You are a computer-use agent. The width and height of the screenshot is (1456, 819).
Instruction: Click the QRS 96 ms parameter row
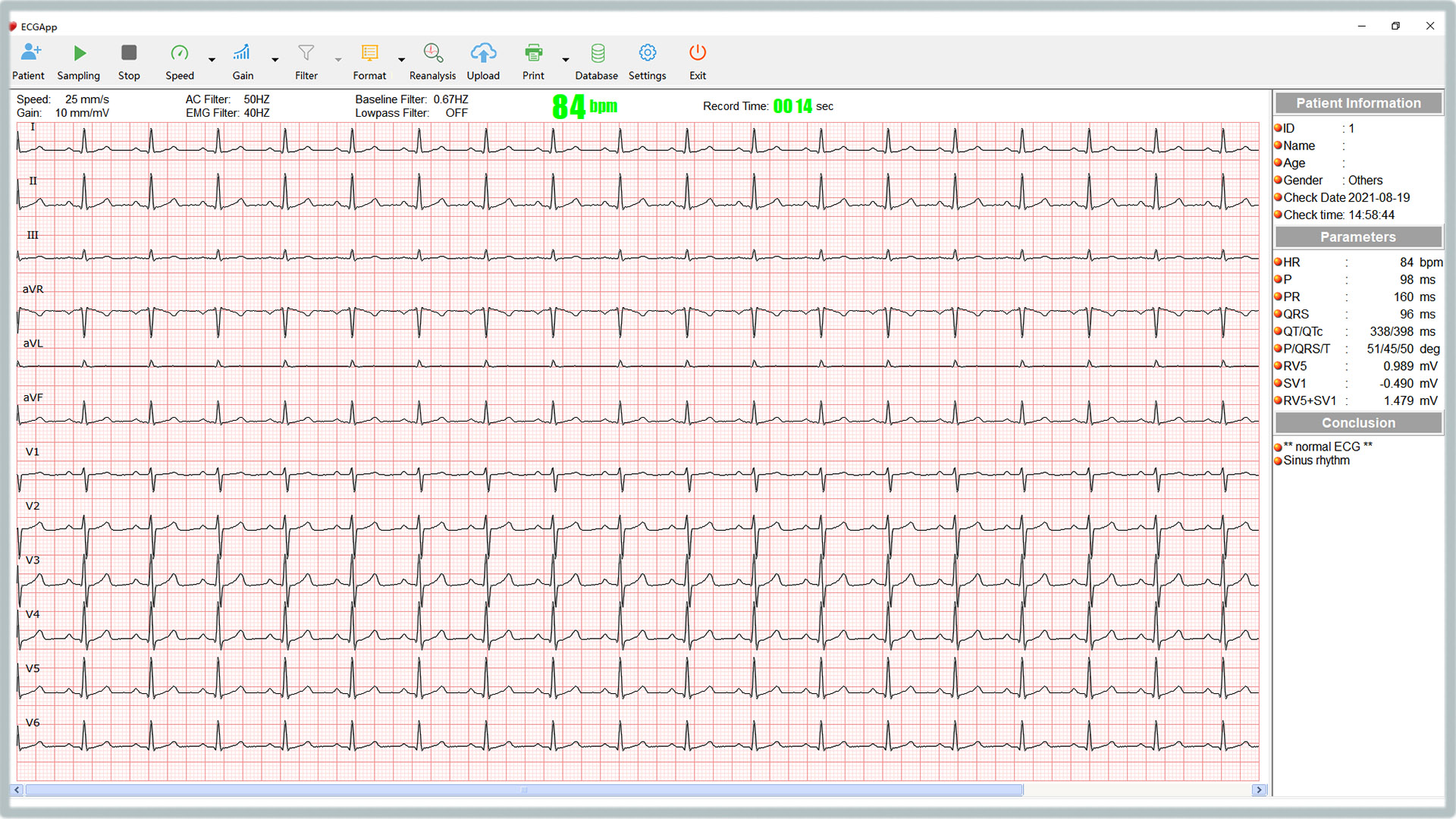click(x=1358, y=314)
